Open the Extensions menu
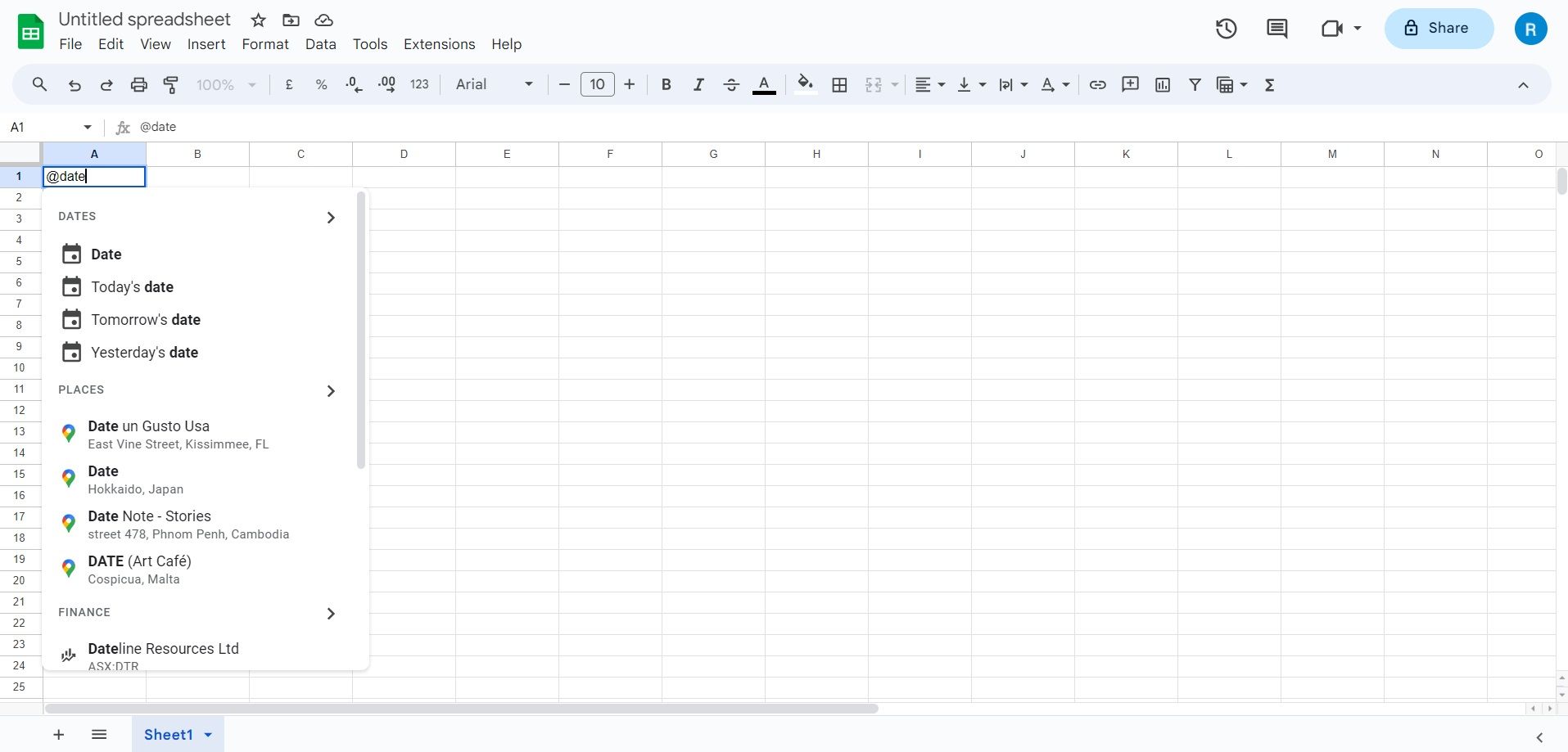Image resolution: width=1568 pixels, height=752 pixels. tap(439, 44)
